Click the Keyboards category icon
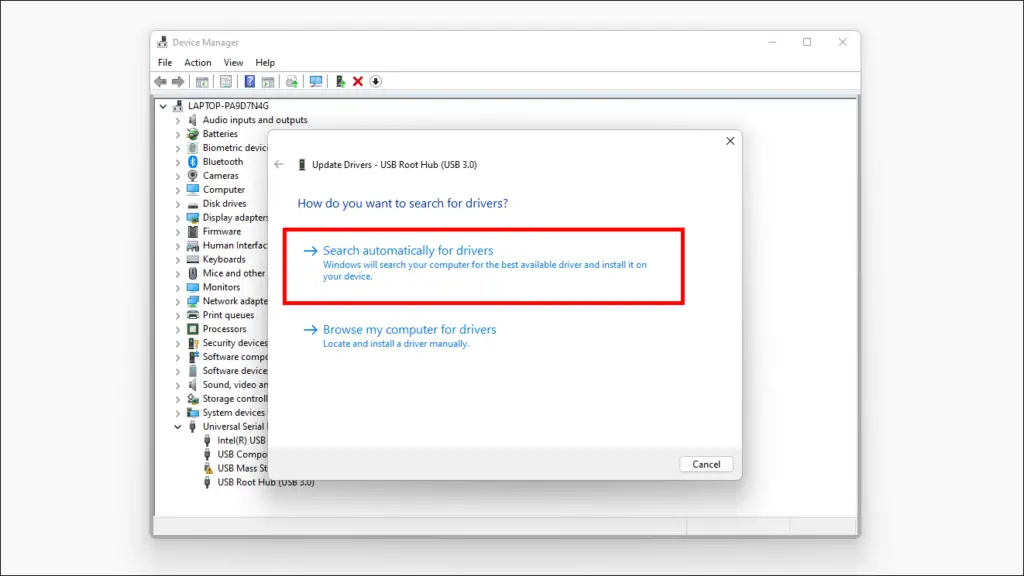1024x576 pixels. 193,259
